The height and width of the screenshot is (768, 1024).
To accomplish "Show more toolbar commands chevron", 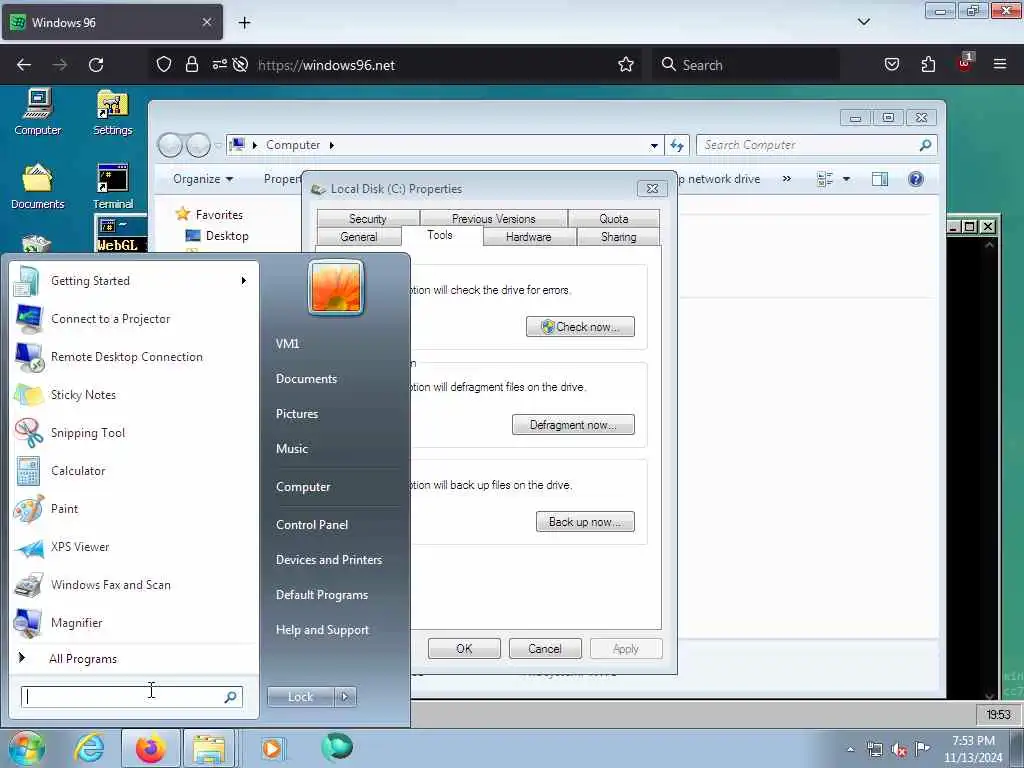I will 787,179.
